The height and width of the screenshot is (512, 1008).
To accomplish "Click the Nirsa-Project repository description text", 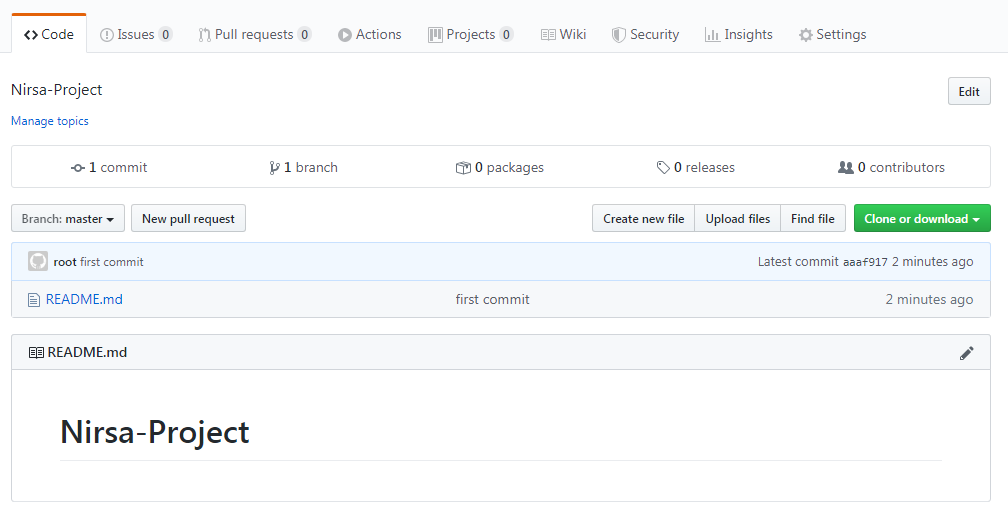I will tap(57, 89).
